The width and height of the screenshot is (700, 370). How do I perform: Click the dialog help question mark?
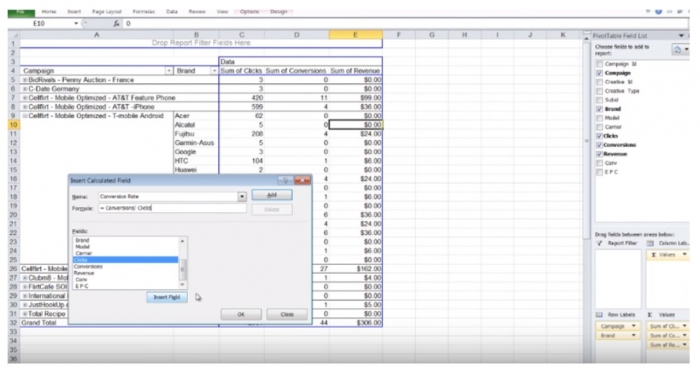[285, 180]
